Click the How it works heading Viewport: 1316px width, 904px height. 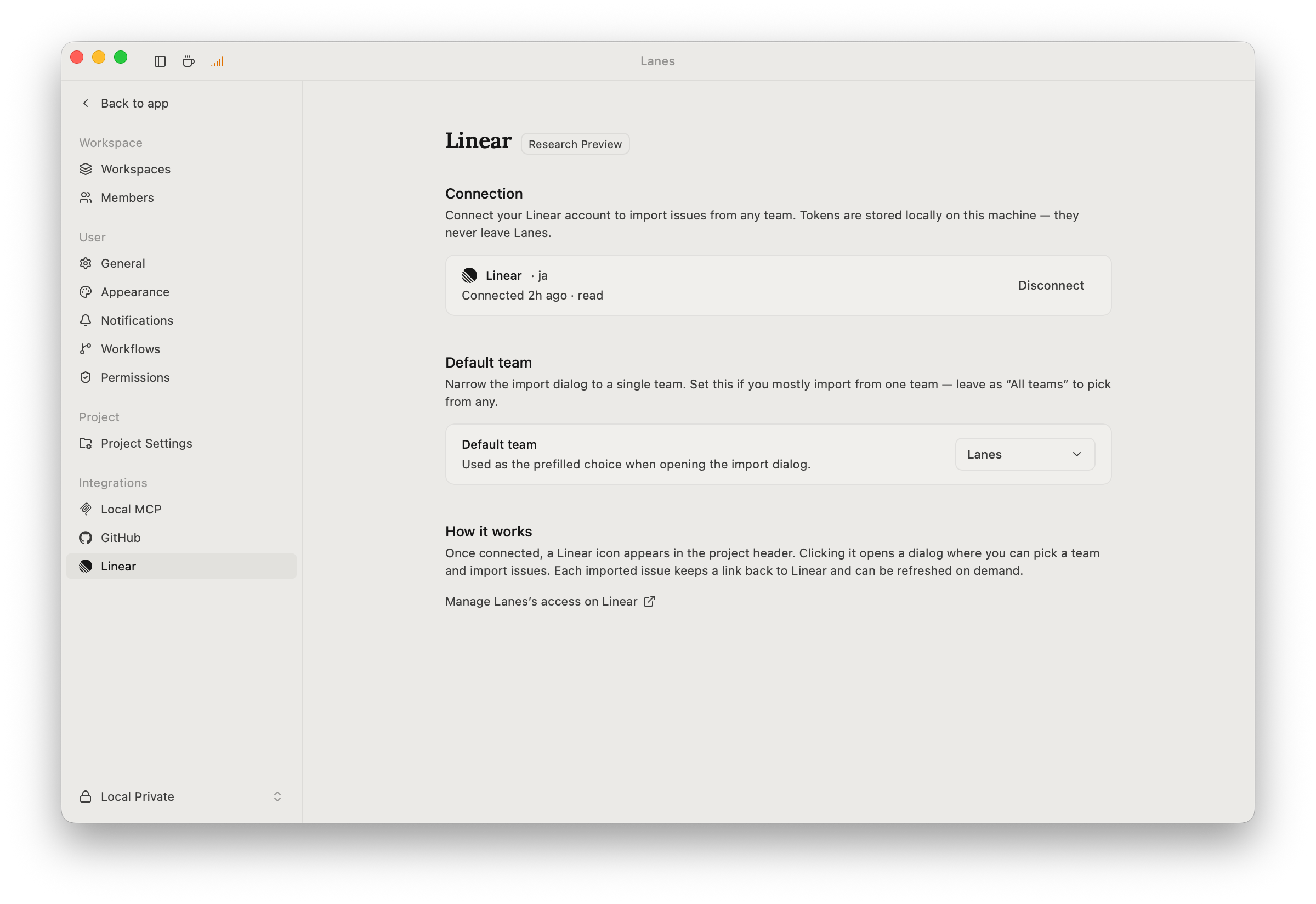click(x=489, y=532)
